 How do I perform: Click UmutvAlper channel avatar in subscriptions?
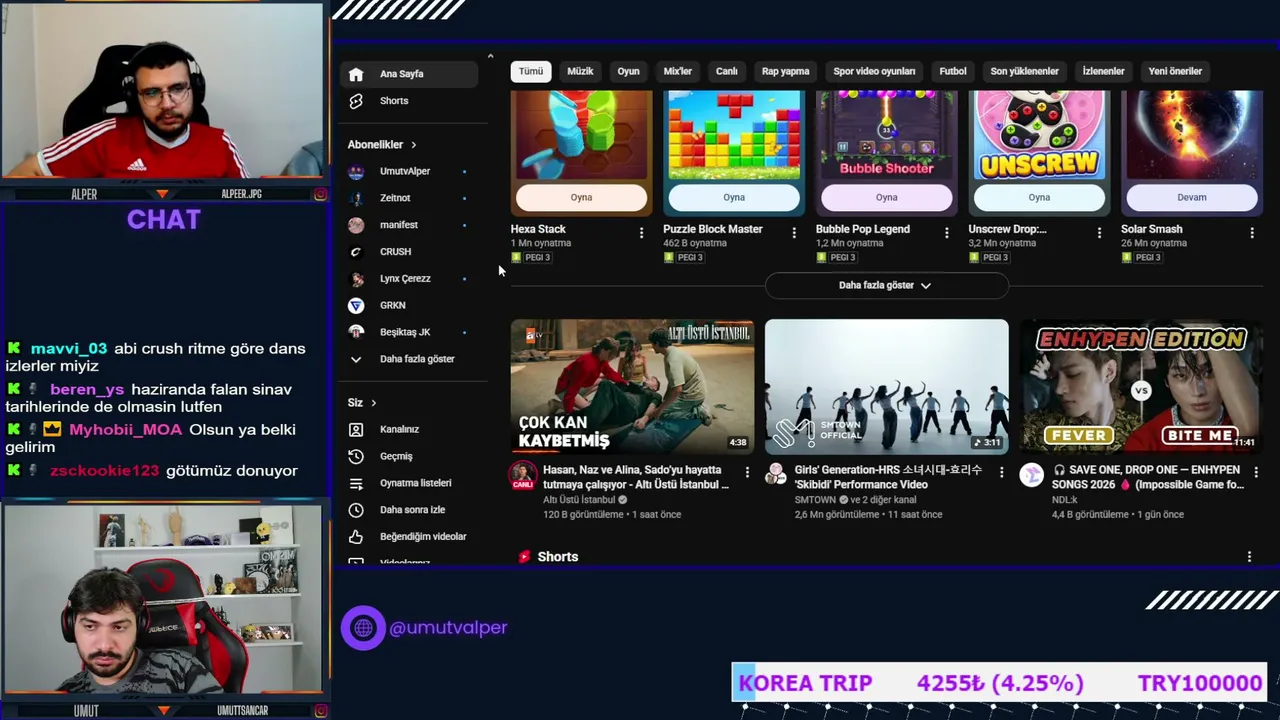point(356,171)
